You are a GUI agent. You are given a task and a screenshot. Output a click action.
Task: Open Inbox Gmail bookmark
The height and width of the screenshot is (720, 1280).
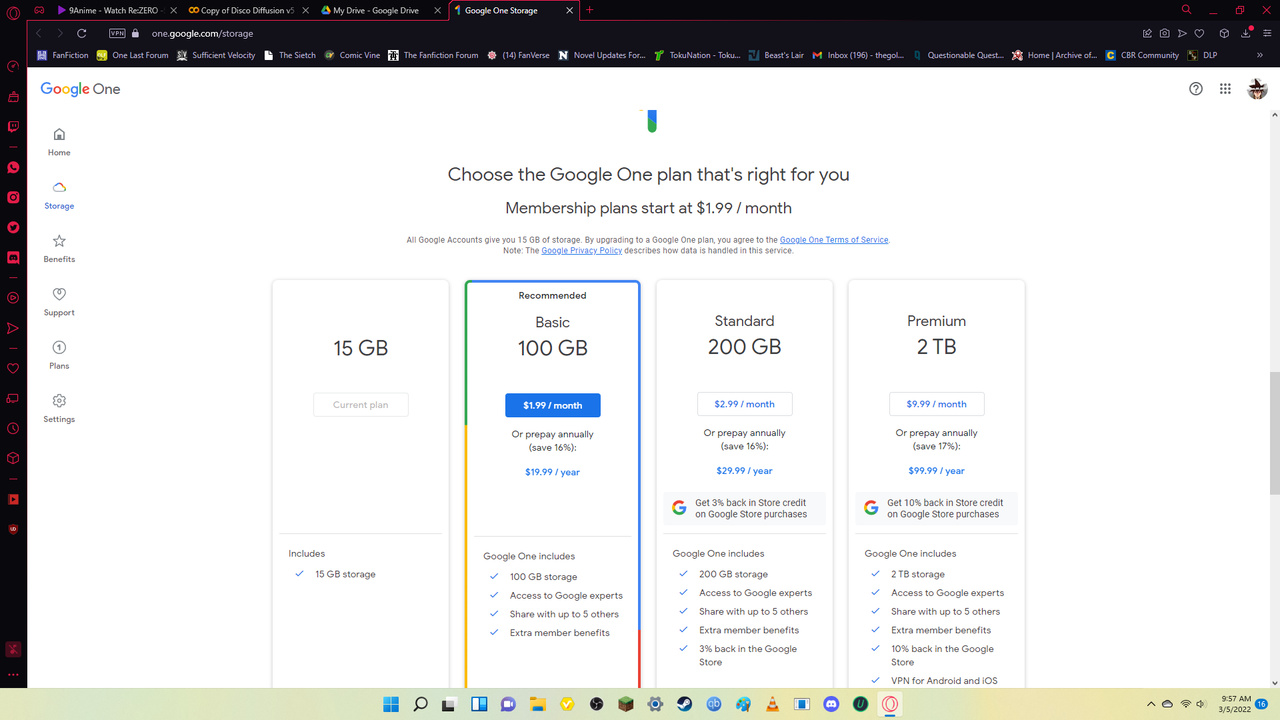click(x=858, y=55)
